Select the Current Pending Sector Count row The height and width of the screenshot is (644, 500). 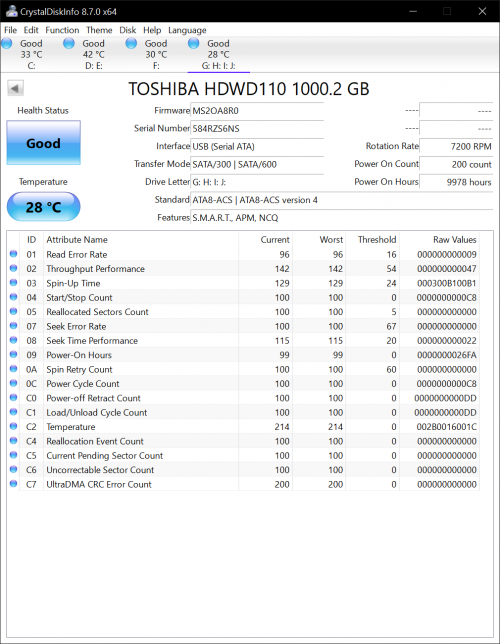[244, 455]
